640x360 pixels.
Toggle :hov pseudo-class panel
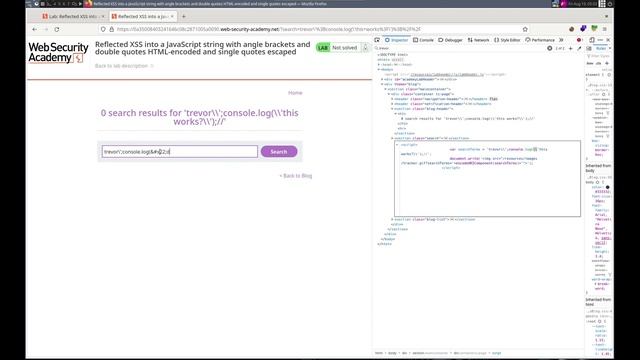point(590,63)
